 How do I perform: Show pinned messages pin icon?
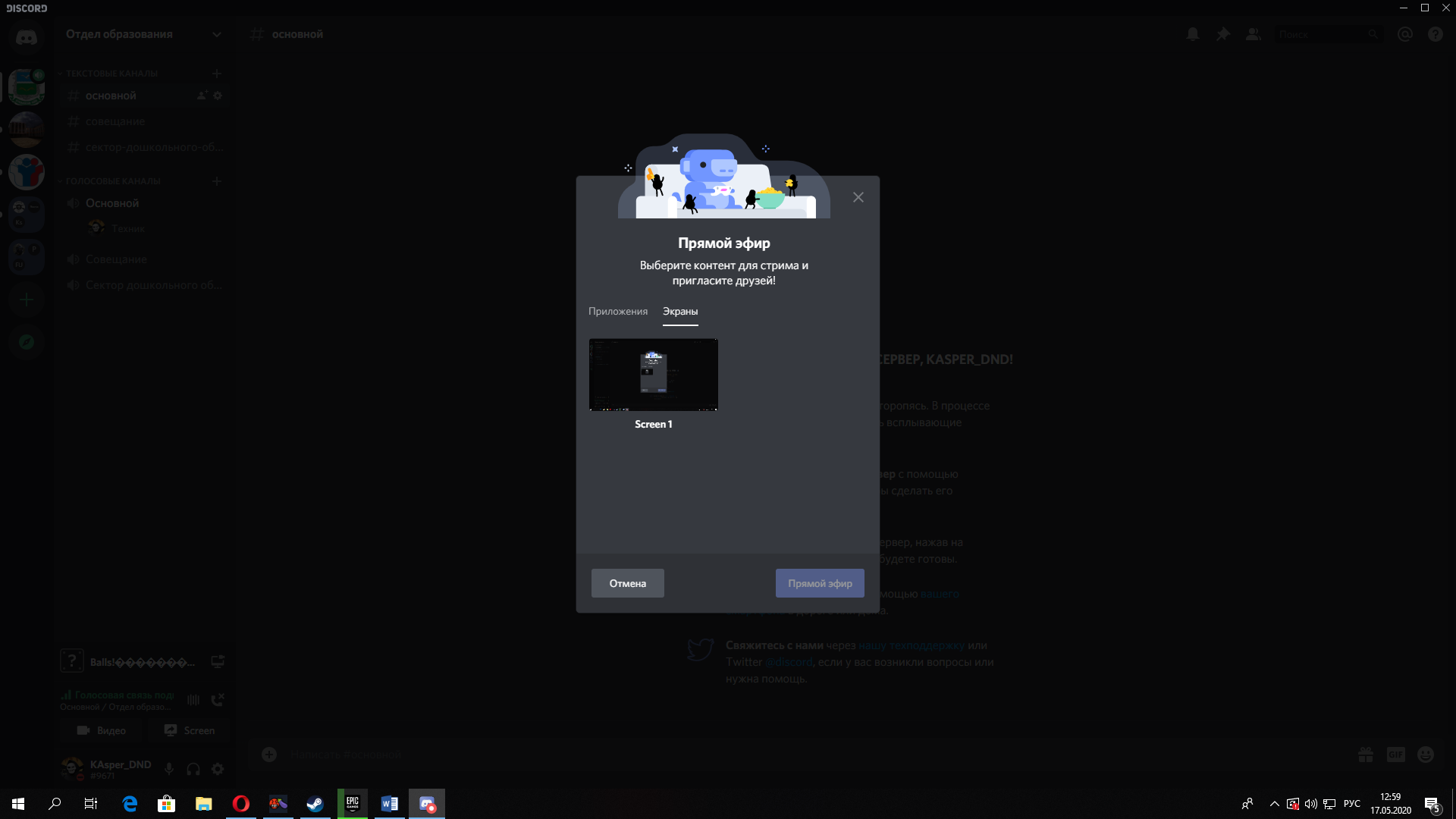(x=1223, y=34)
